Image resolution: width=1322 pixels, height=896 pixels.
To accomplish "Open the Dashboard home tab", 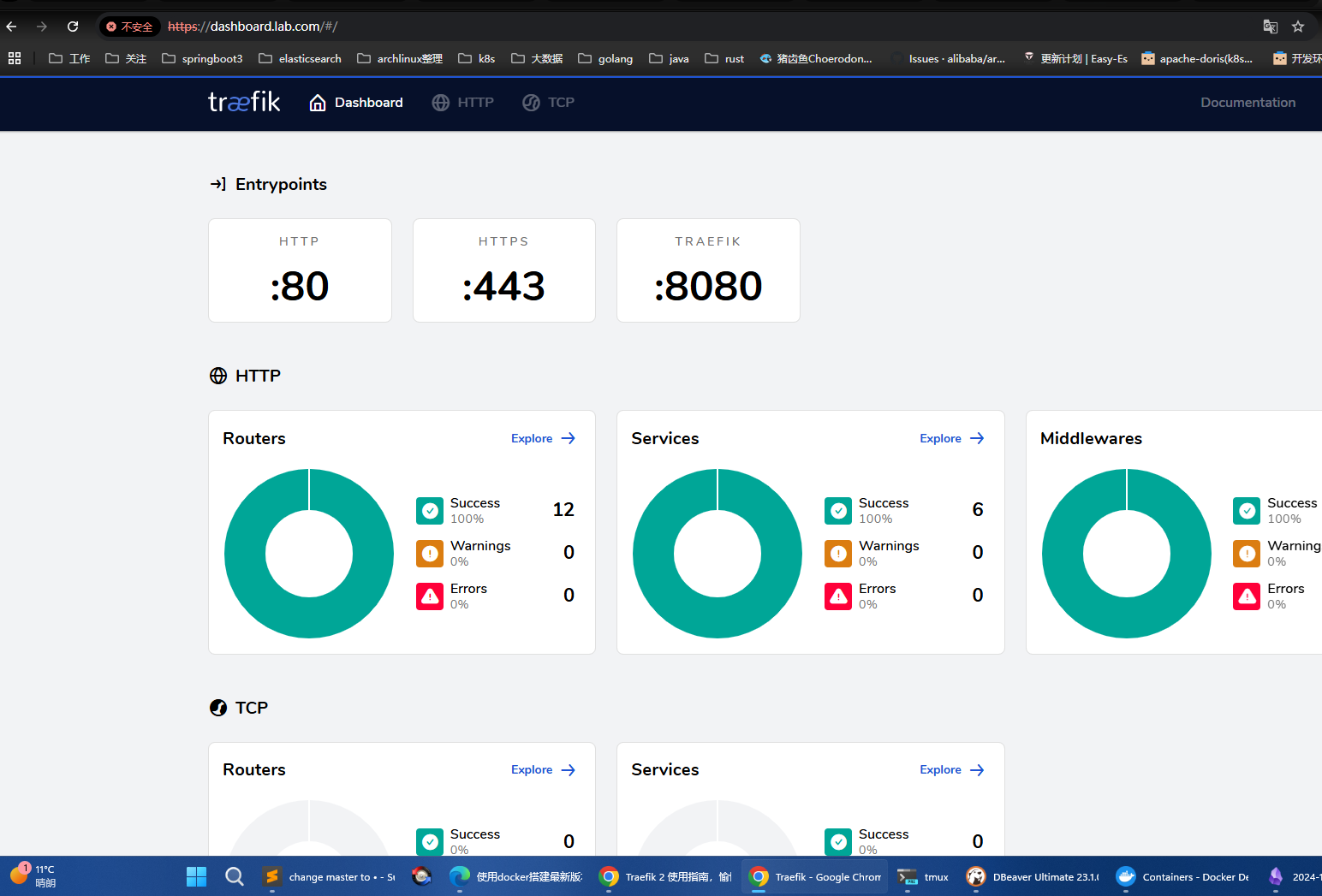I will pos(356,103).
